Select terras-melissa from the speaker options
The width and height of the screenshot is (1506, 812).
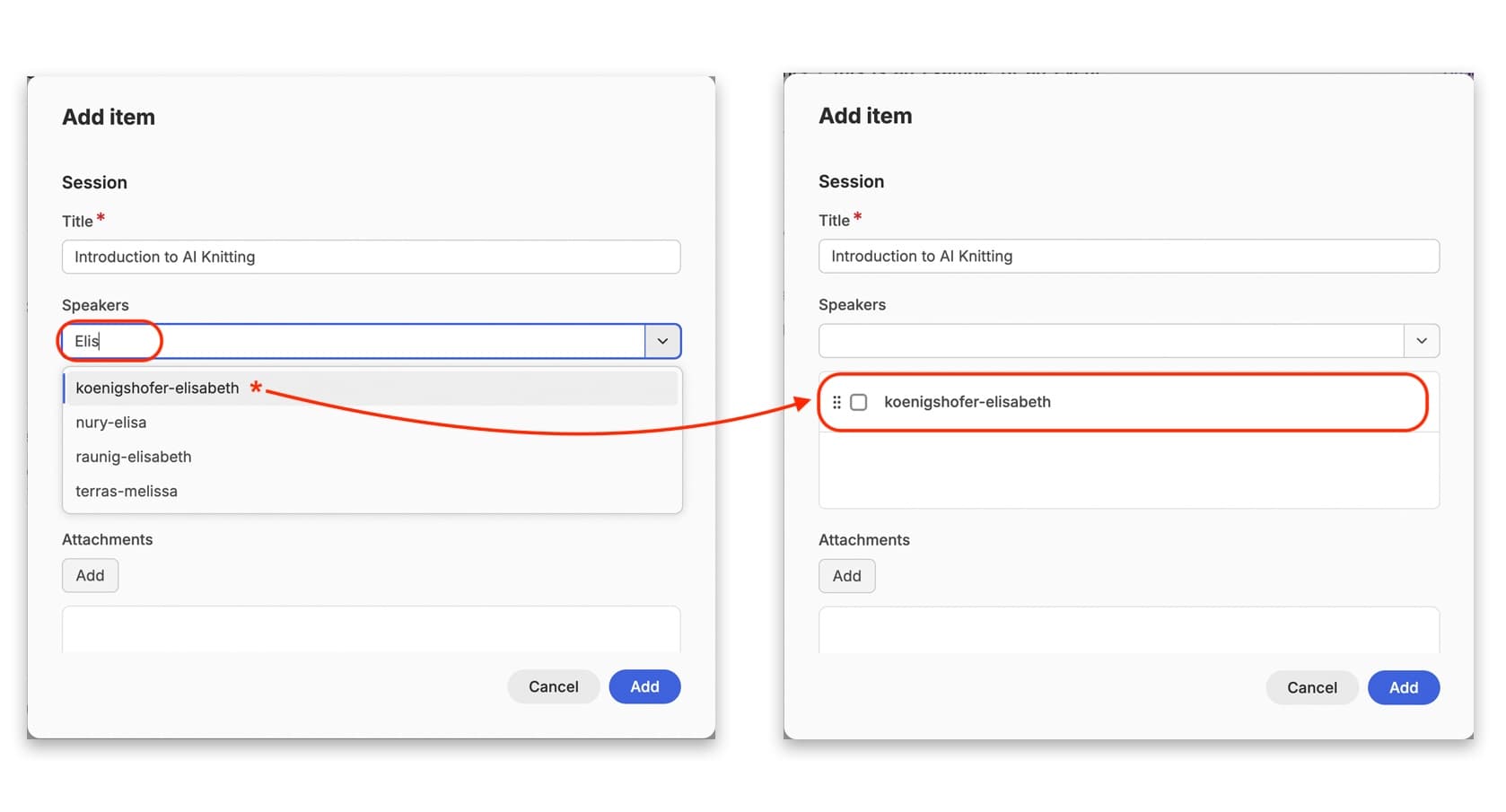click(x=127, y=491)
